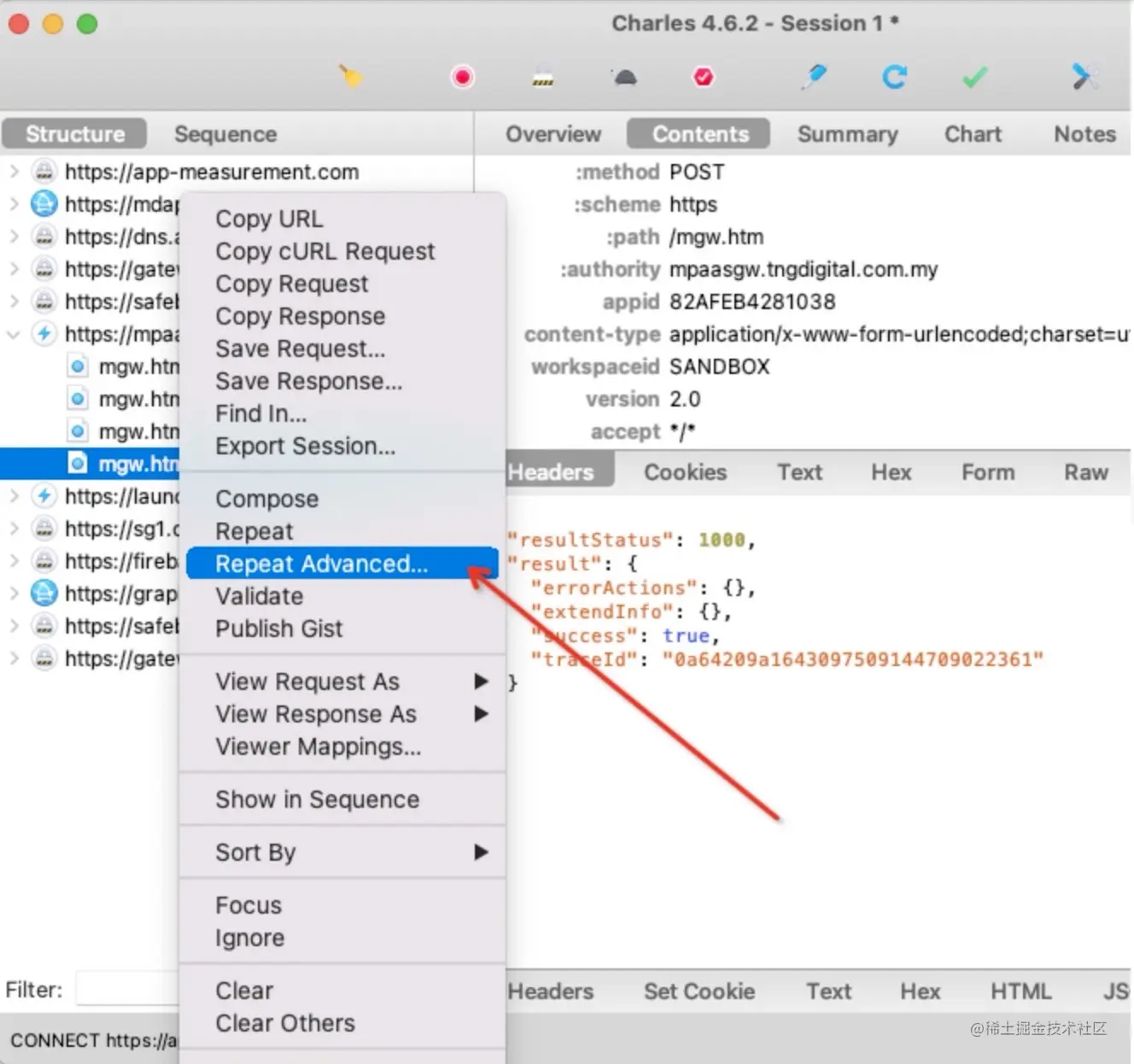Viewport: 1134px width, 1064px height.
Task: Switch to the Sequence tab
Action: pyautogui.click(x=225, y=134)
